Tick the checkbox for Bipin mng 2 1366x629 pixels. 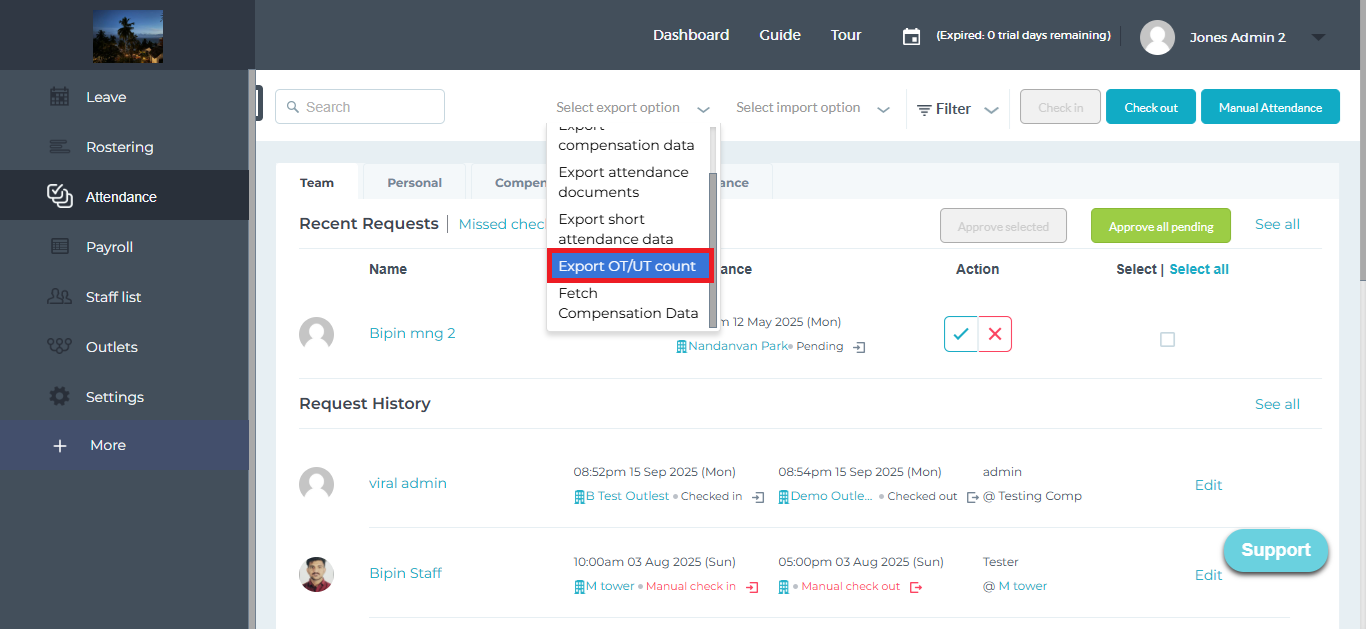point(1167,340)
